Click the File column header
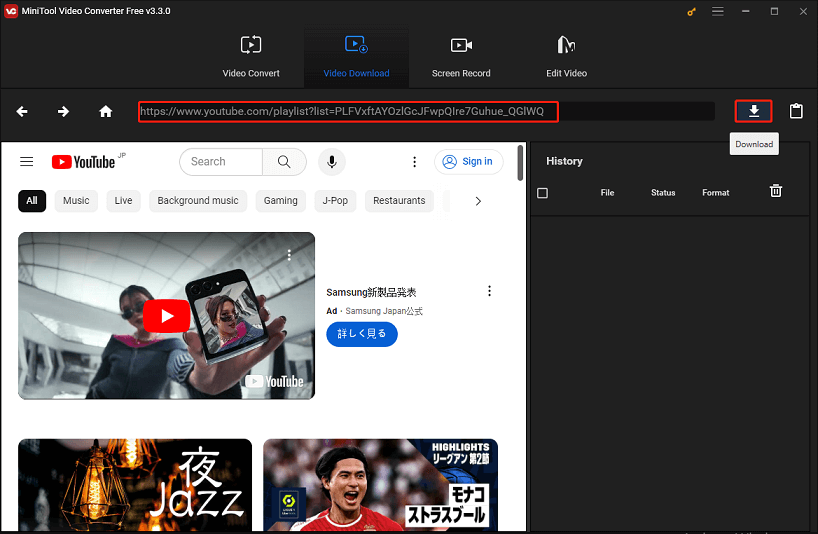Screen dimensions: 818x534 click(607, 193)
